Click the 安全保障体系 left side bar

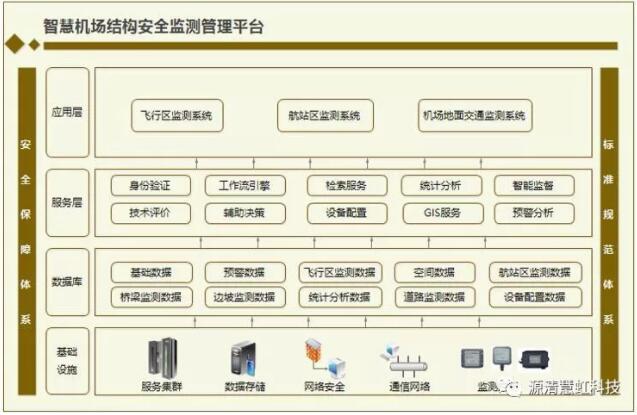pos(26,232)
